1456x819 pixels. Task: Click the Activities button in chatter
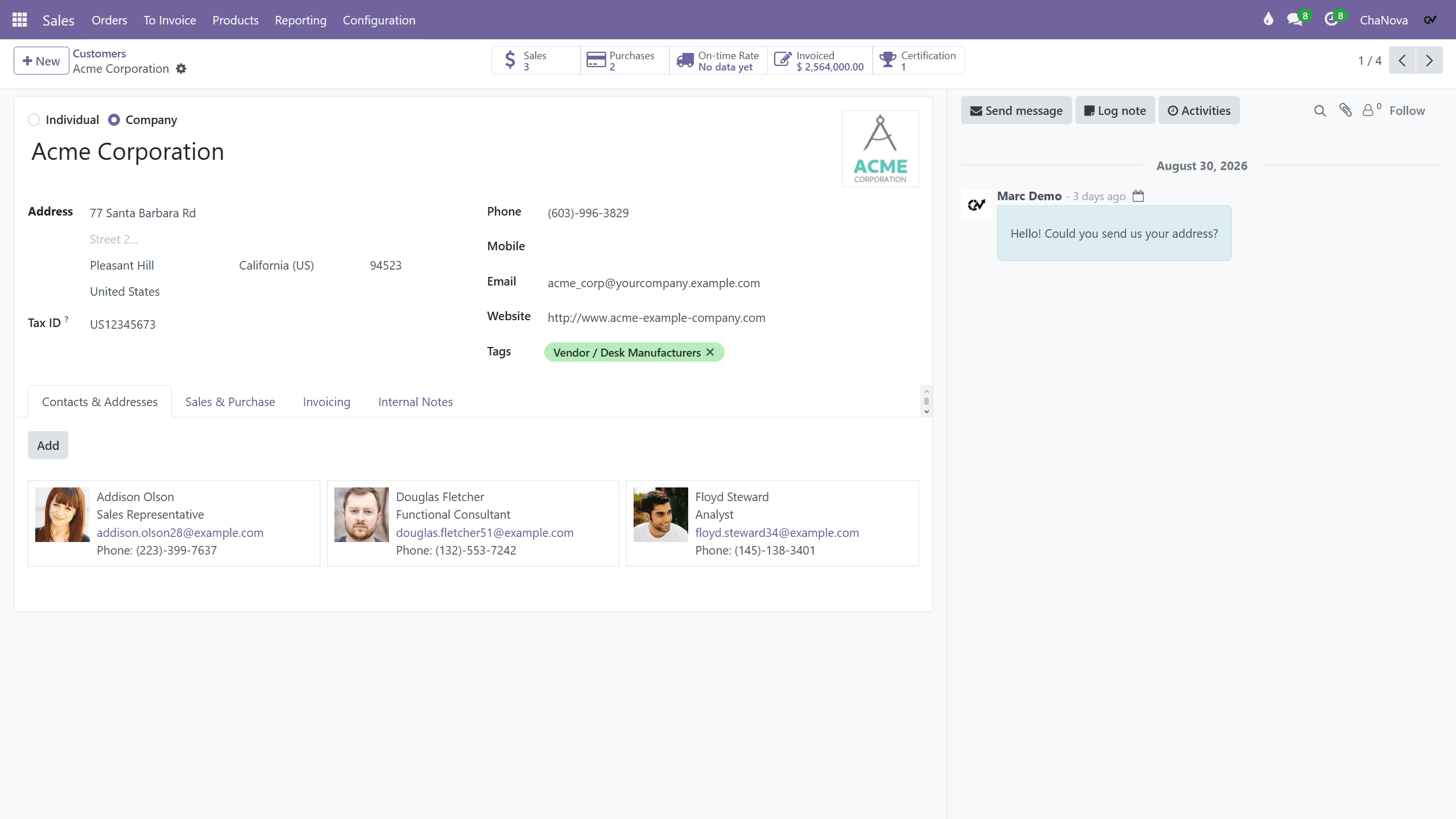tap(1199, 111)
